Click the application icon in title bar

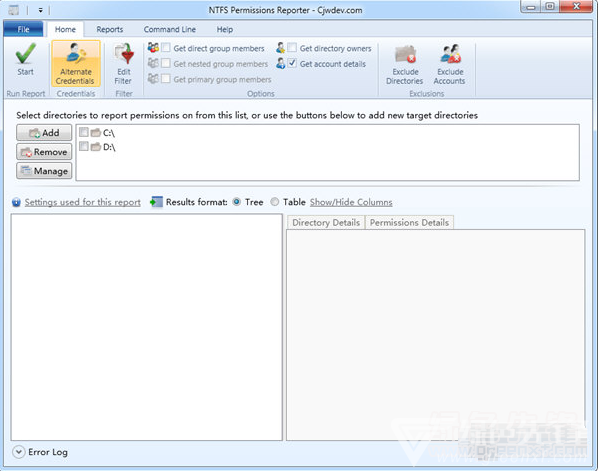pyautogui.click(x=14, y=10)
